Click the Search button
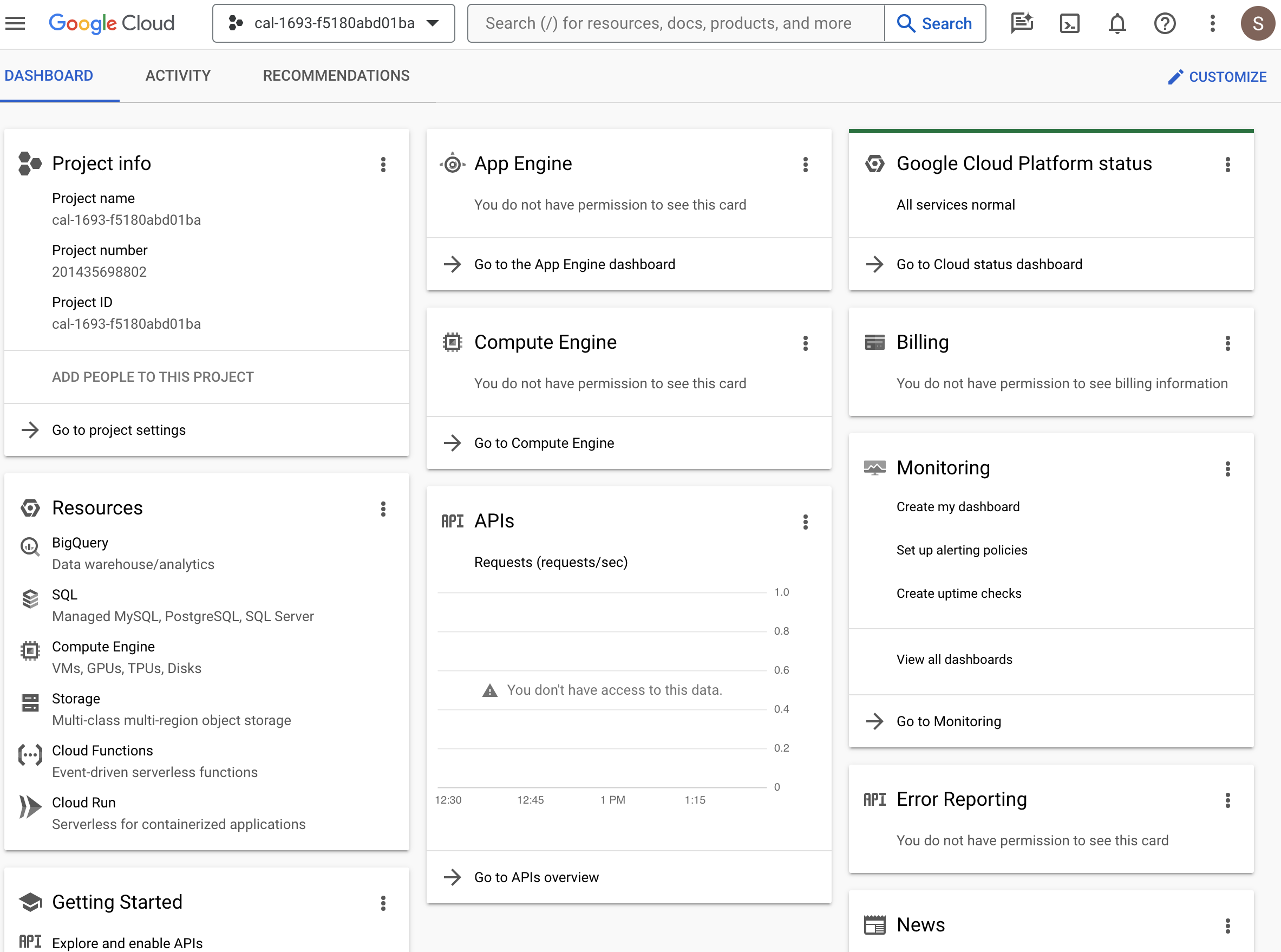1281x952 pixels. pos(935,23)
